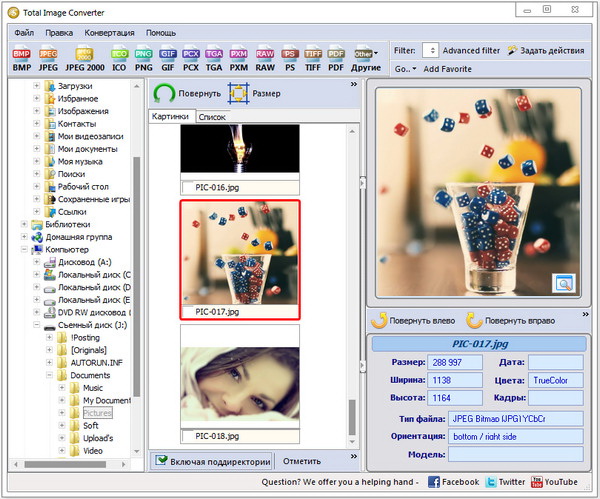Convert to BMP format icon
The width and height of the screenshot is (600, 499).
(x=20, y=56)
